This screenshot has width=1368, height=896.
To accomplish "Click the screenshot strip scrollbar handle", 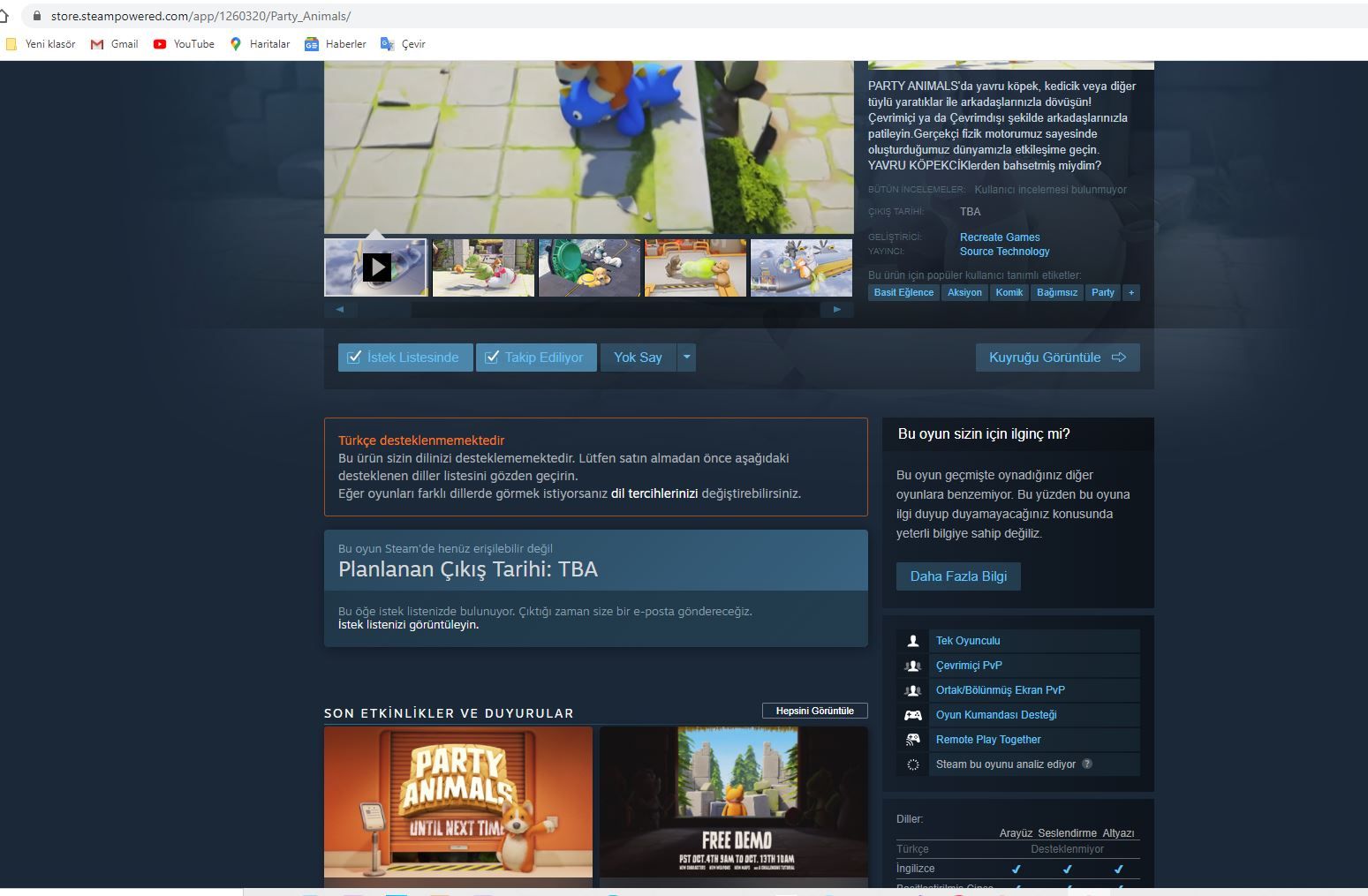I will (x=384, y=310).
